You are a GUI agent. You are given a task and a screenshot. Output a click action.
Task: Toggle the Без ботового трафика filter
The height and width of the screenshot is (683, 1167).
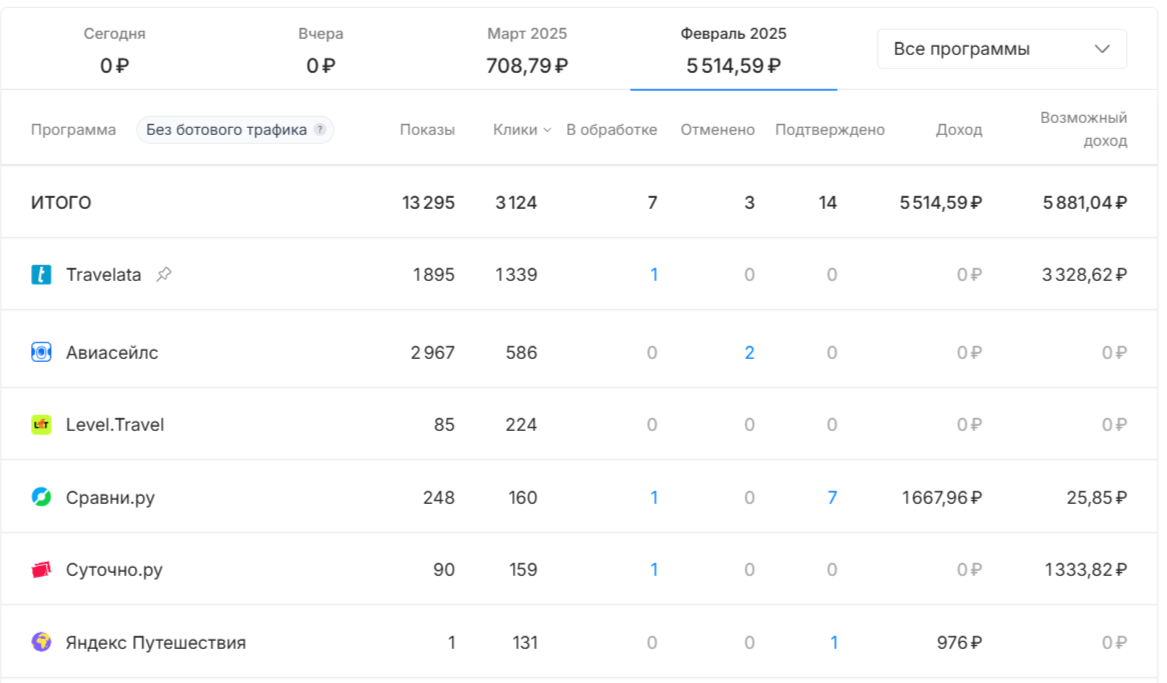[x=227, y=130]
